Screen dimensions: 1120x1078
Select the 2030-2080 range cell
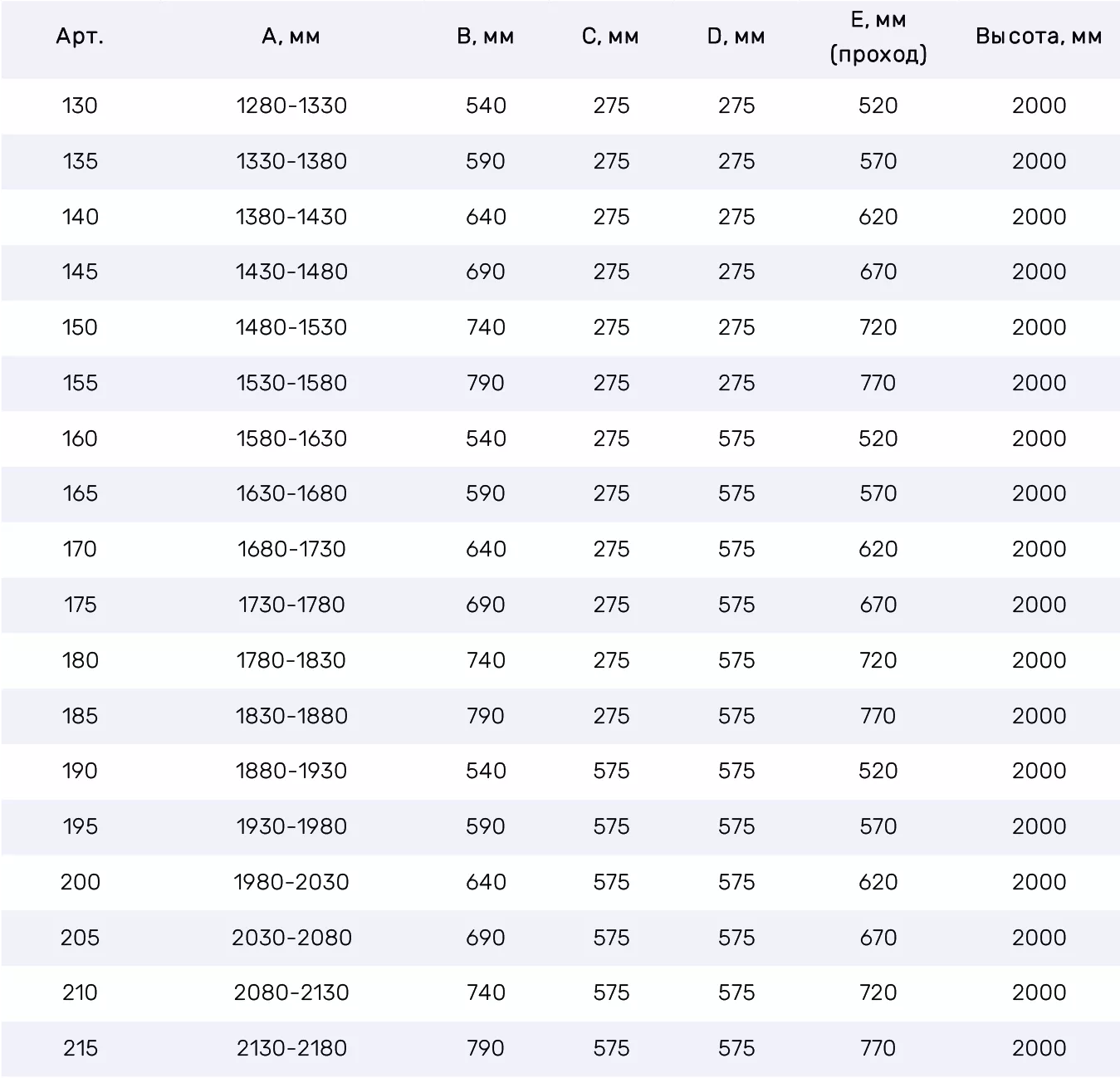[291, 938]
